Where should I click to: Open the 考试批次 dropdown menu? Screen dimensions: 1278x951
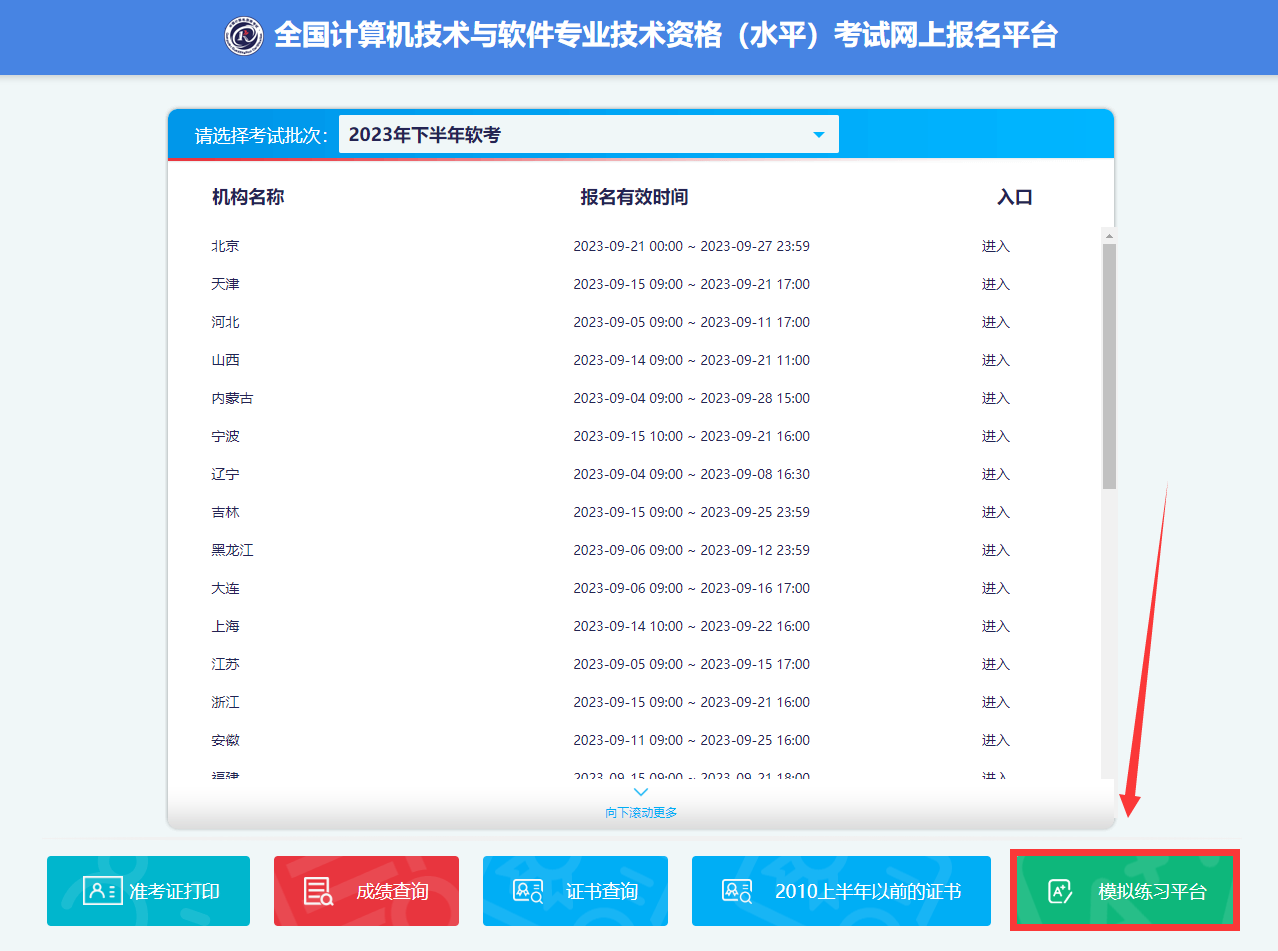pos(588,133)
